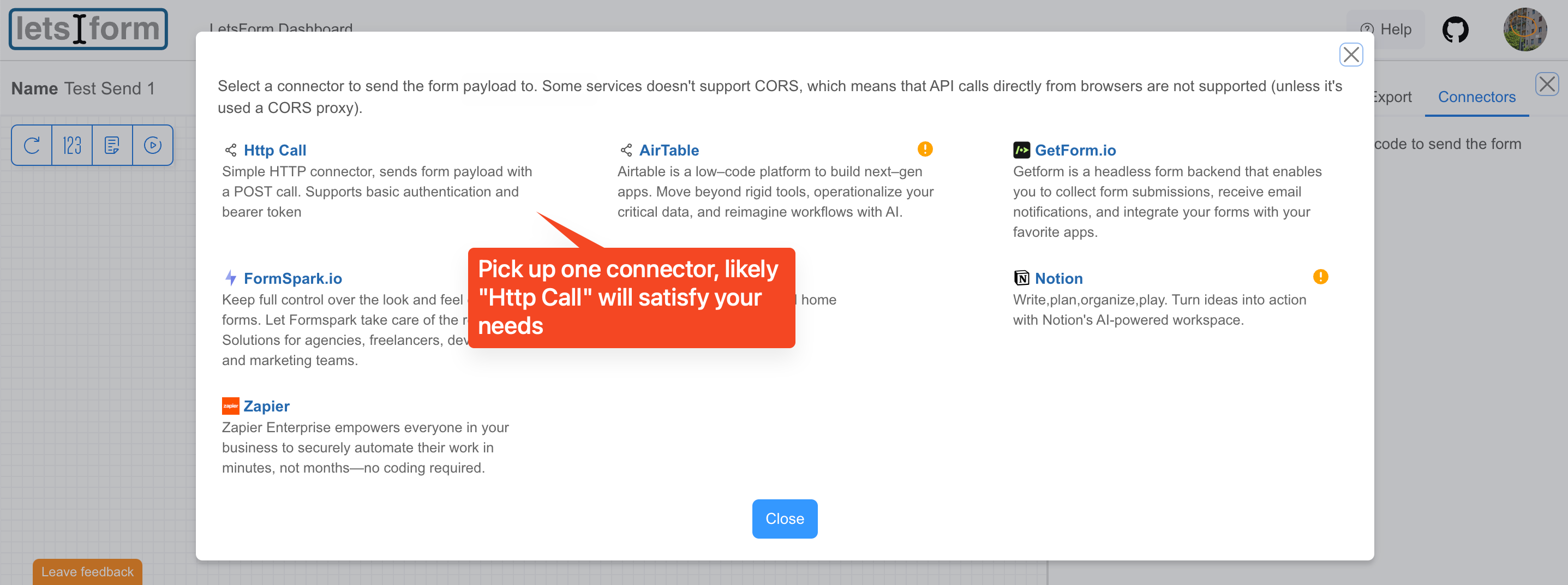Viewport: 1568px width, 585px height.
Task: Click the AirTable share icon
Action: click(626, 150)
